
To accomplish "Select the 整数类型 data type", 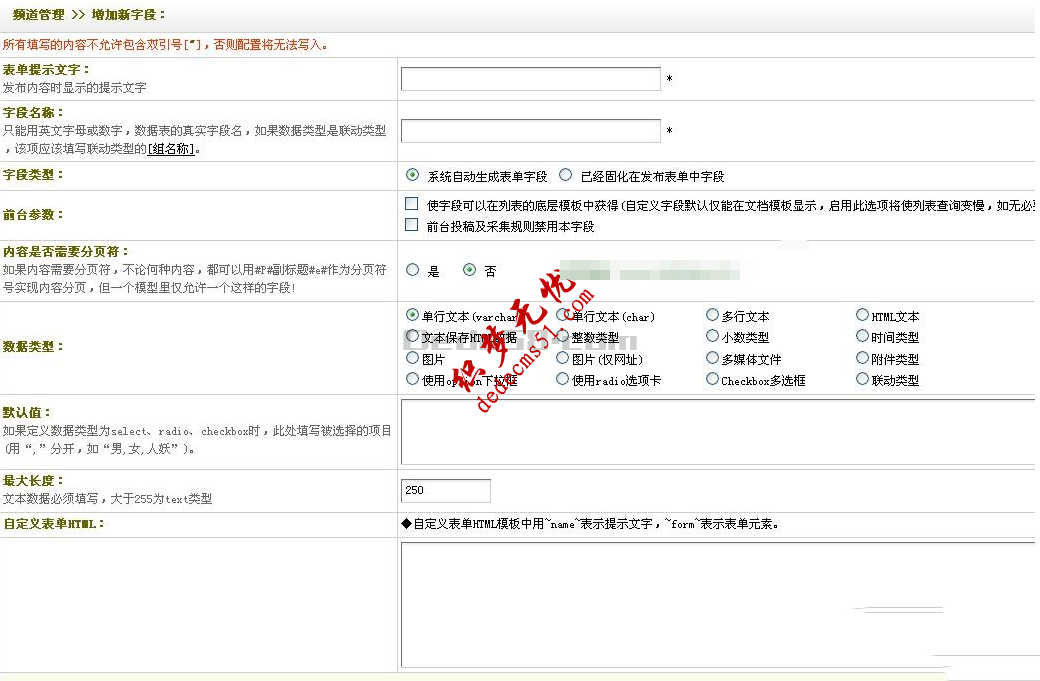I will pos(562,336).
